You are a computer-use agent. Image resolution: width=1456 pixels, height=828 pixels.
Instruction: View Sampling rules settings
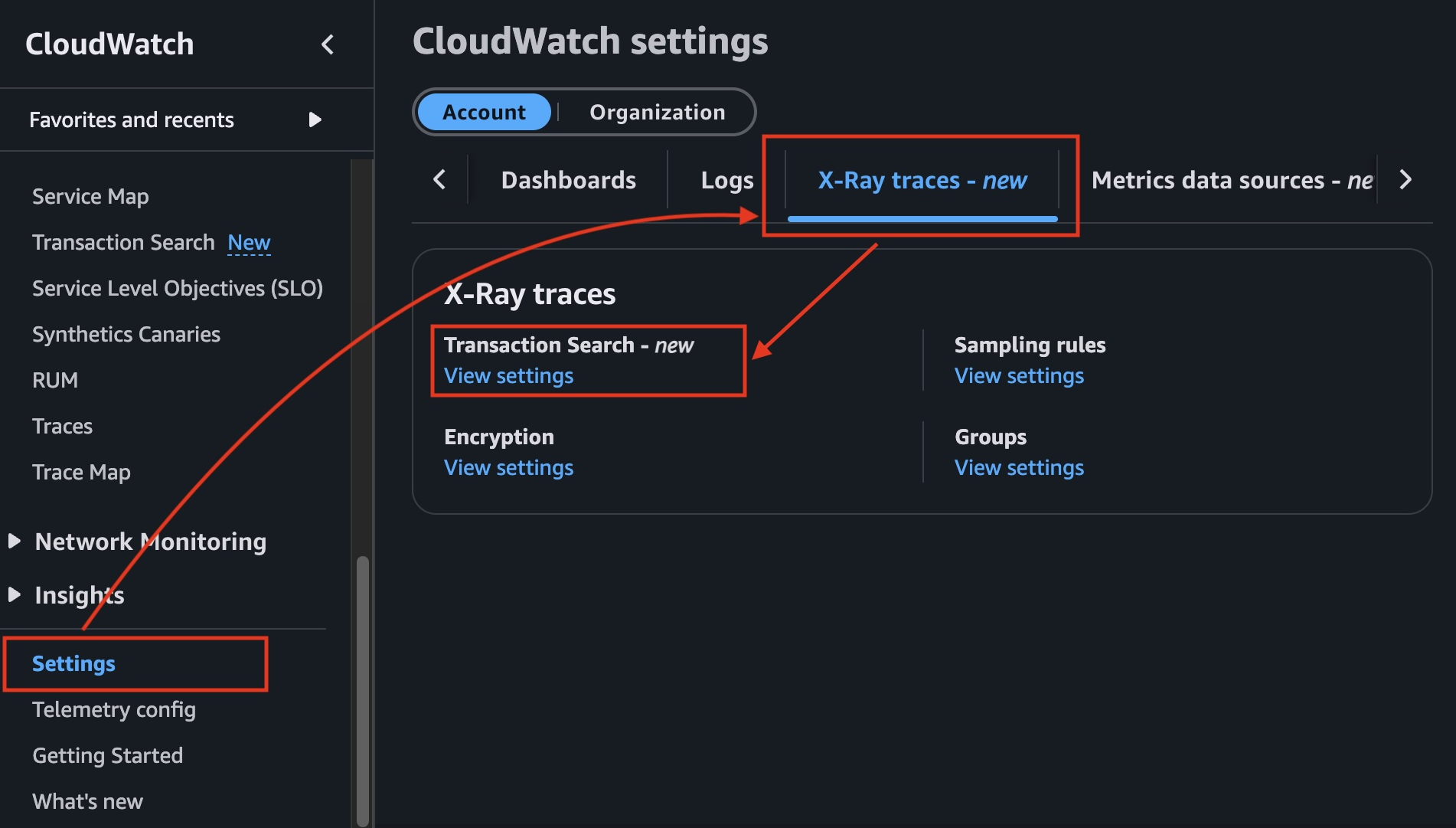point(1019,375)
